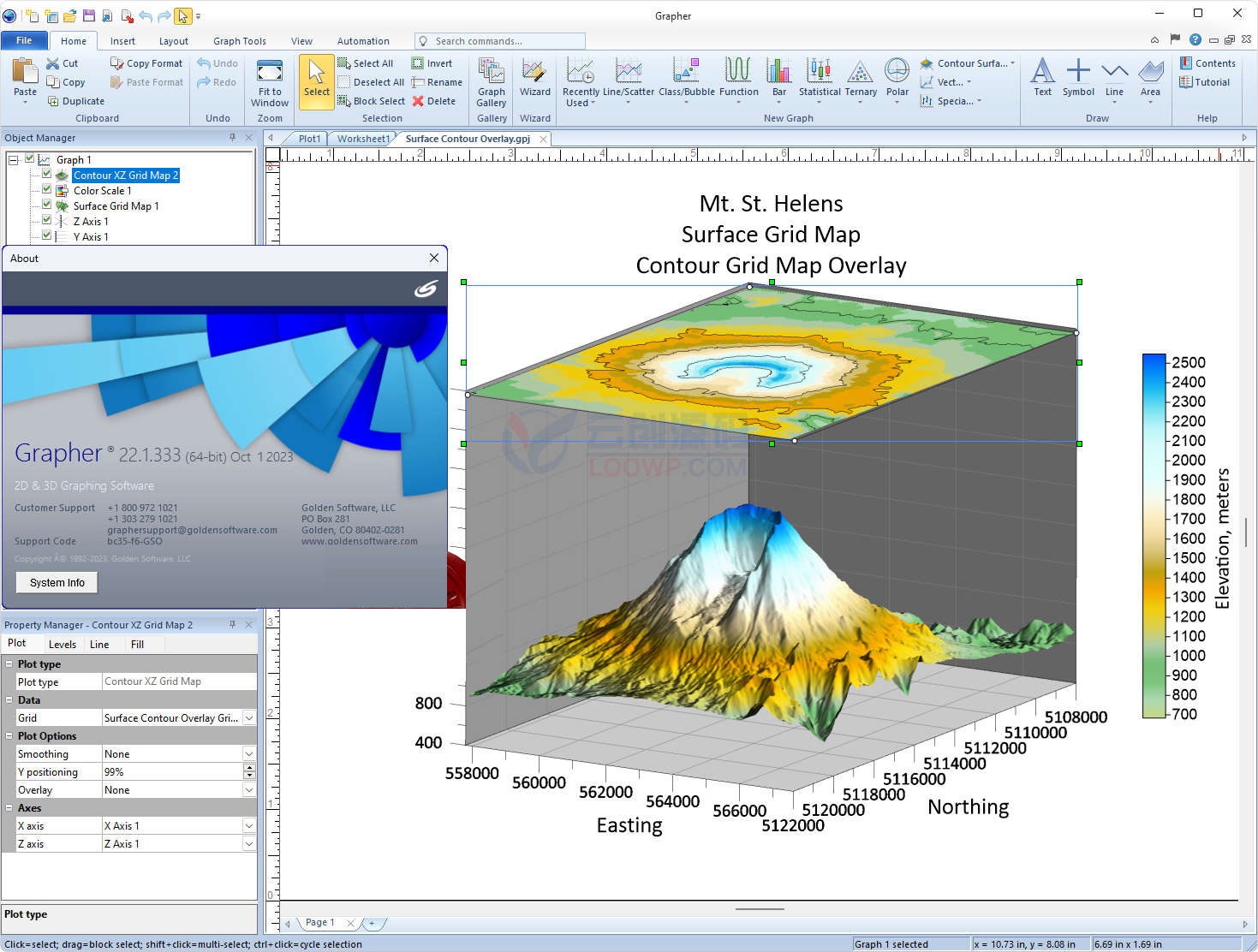Click the Invert selection button
1258x952 pixels.
pyautogui.click(x=432, y=63)
